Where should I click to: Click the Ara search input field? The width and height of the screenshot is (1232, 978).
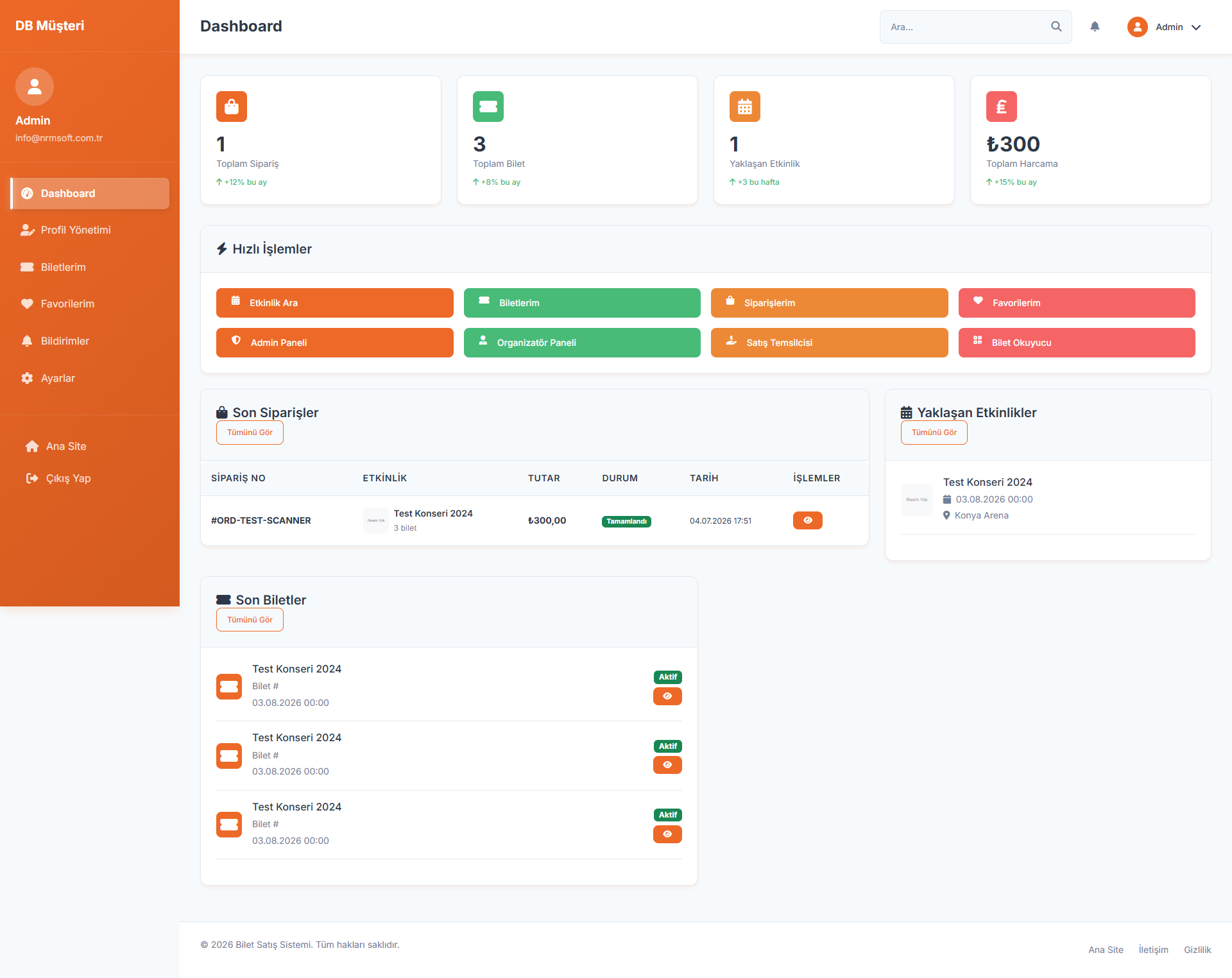[x=966, y=27]
